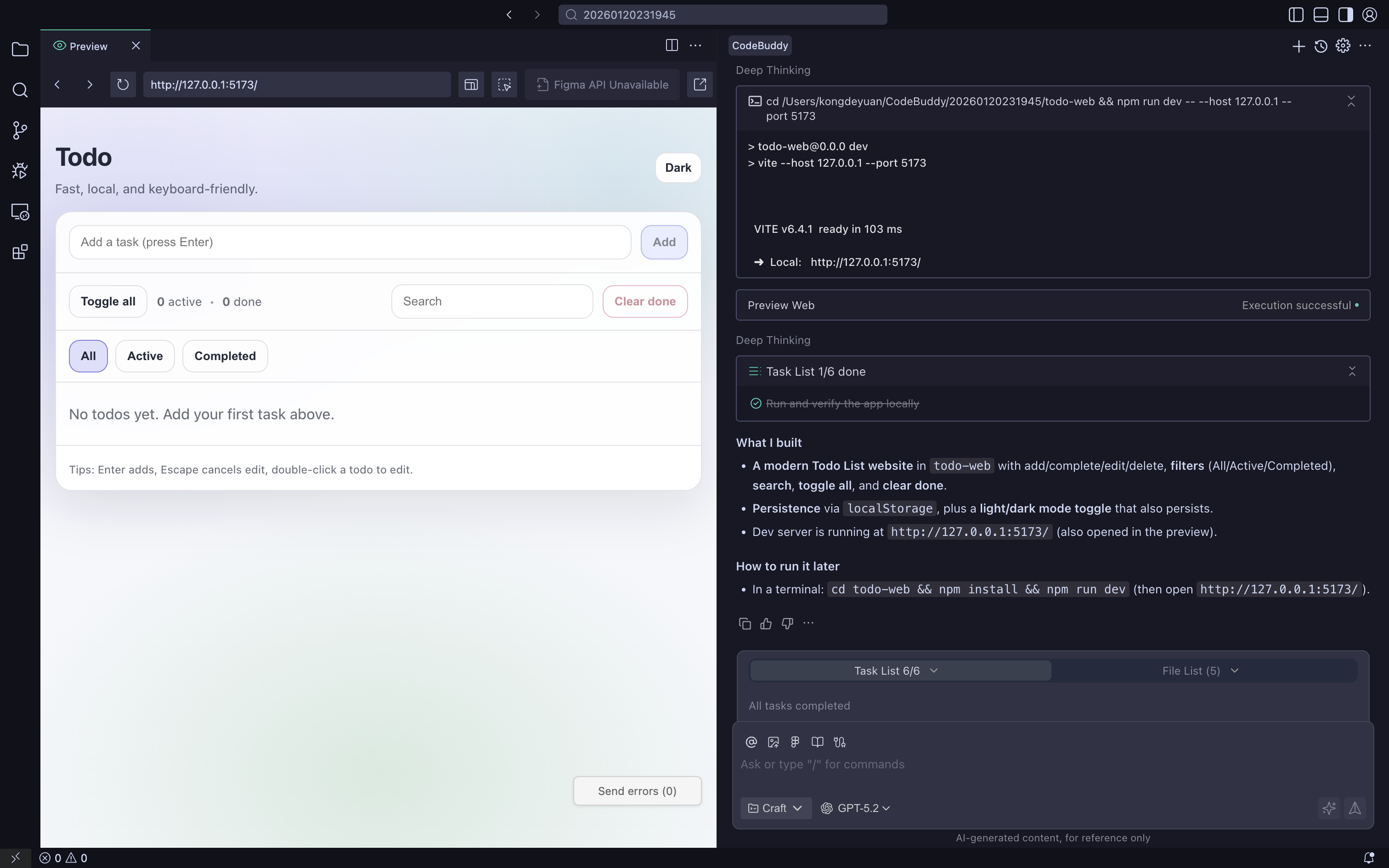Focus the Add a task input field
The width and height of the screenshot is (1389, 868).
coord(350,242)
